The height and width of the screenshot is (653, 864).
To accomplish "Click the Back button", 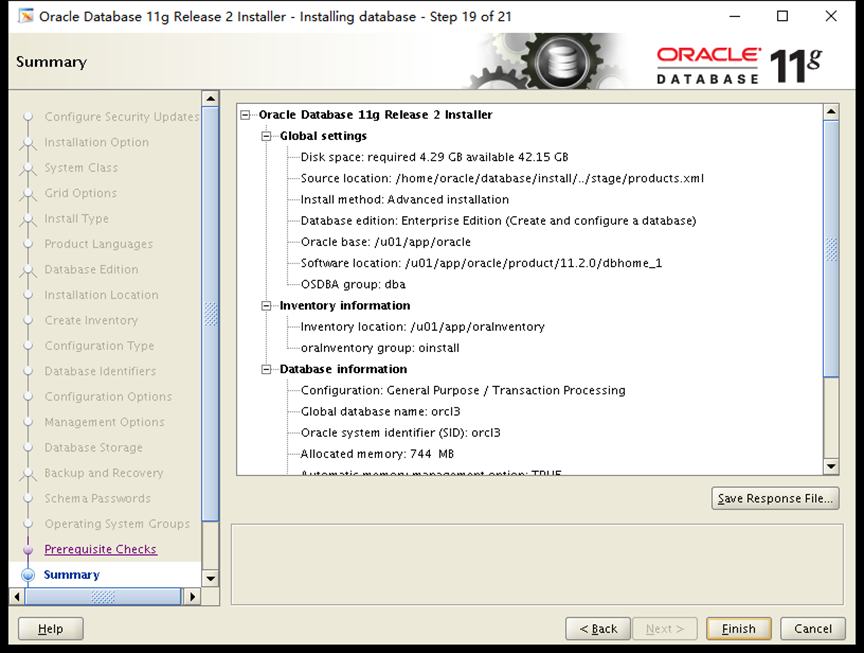I will (598, 628).
